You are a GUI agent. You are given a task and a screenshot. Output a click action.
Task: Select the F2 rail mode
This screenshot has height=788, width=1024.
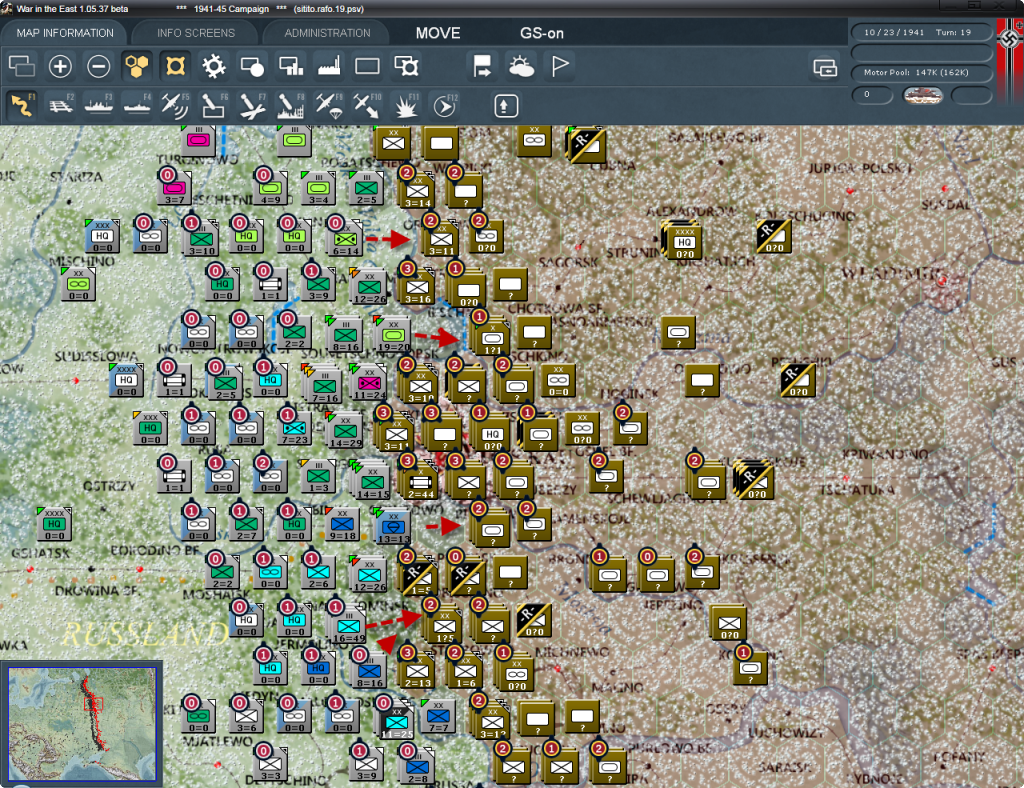coord(60,105)
